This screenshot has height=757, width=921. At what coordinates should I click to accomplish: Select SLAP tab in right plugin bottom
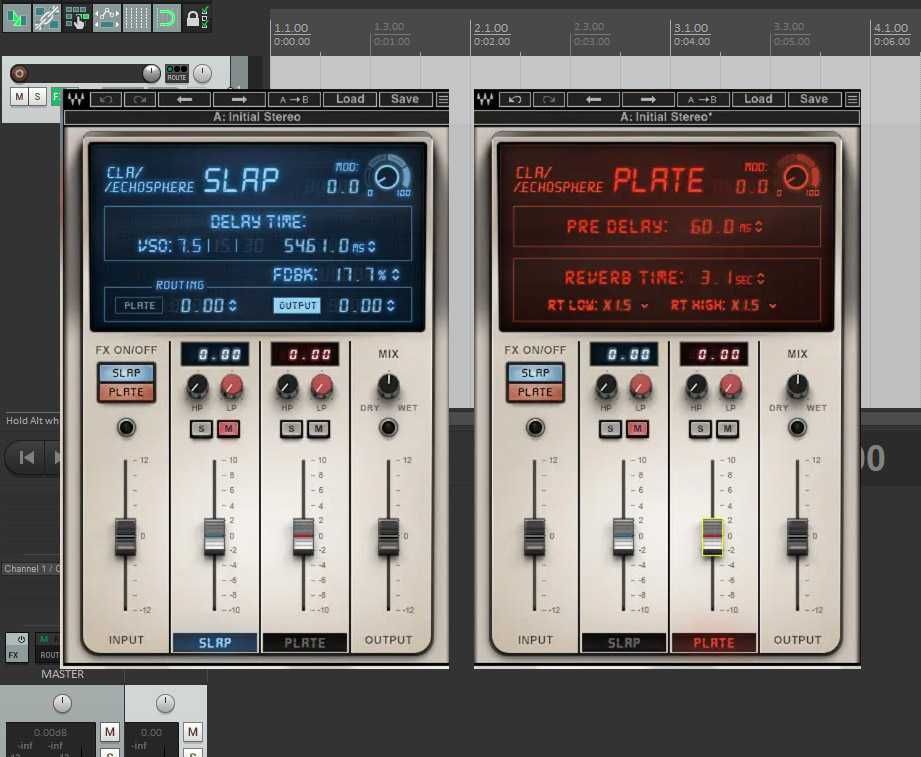tap(624, 643)
